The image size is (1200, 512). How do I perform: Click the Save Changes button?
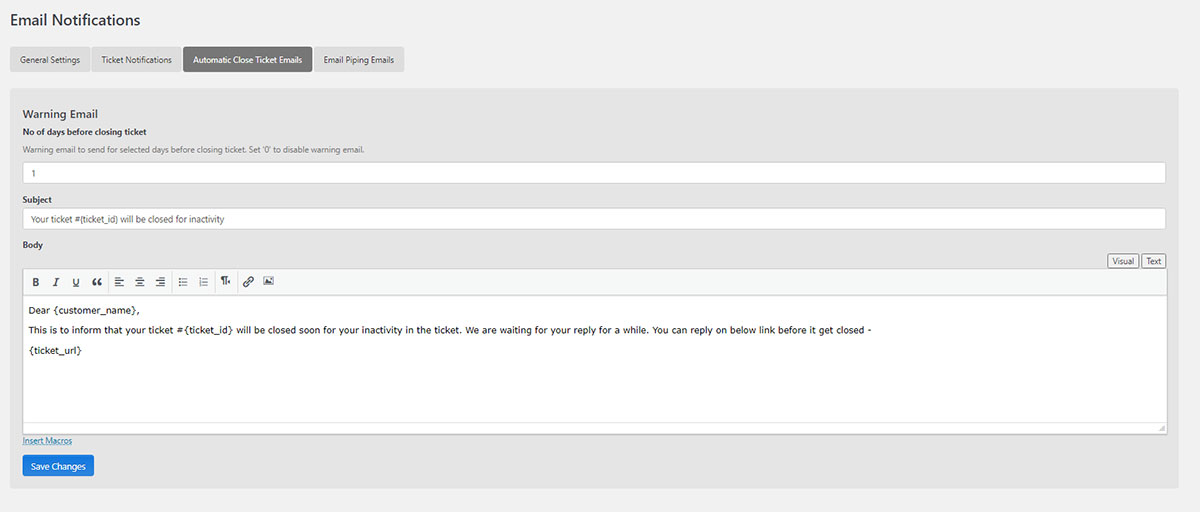(x=58, y=466)
